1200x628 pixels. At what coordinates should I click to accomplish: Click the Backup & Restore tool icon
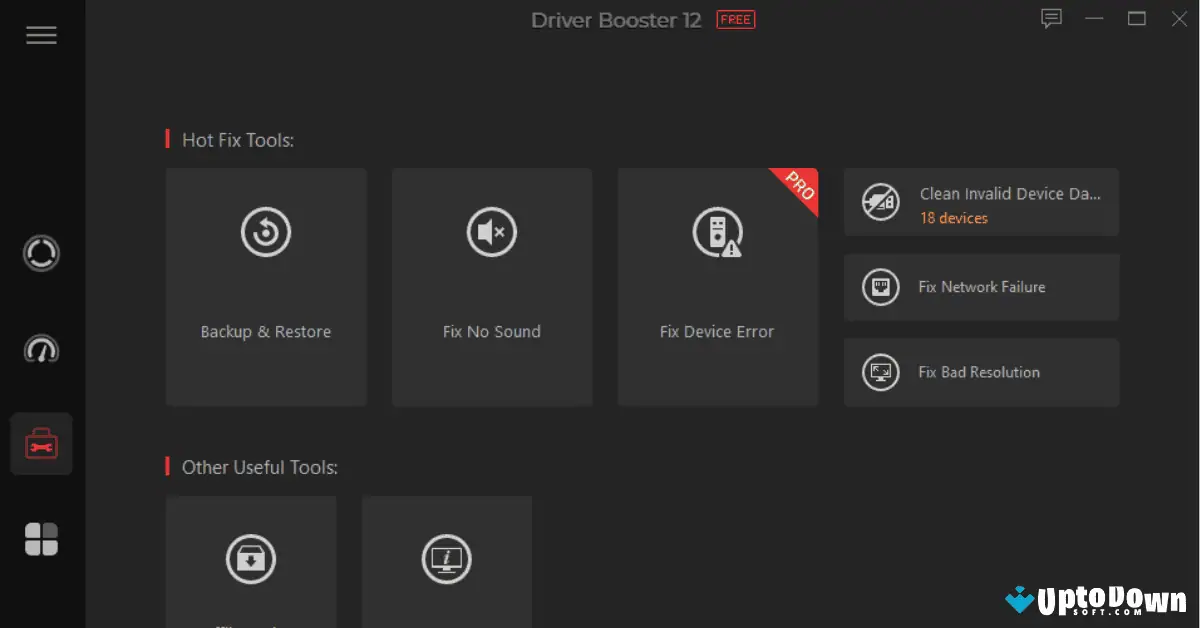pyautogui.click(x=265, y=232)
